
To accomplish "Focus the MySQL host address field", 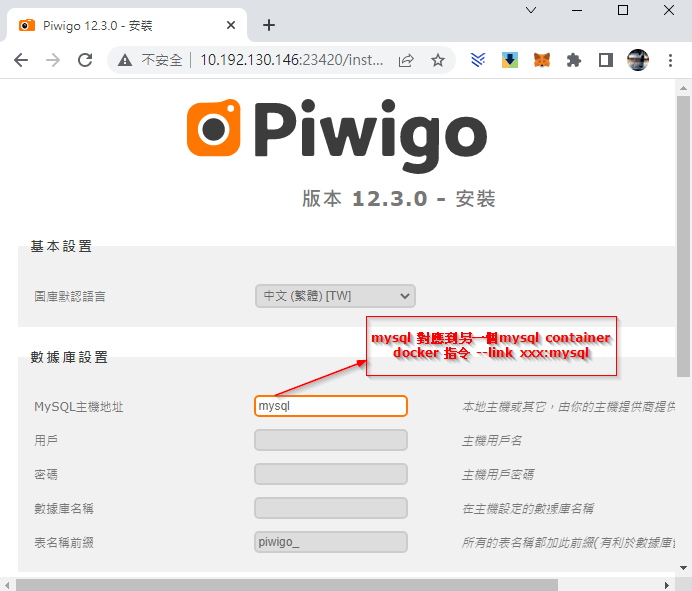I will click(331, 406).
